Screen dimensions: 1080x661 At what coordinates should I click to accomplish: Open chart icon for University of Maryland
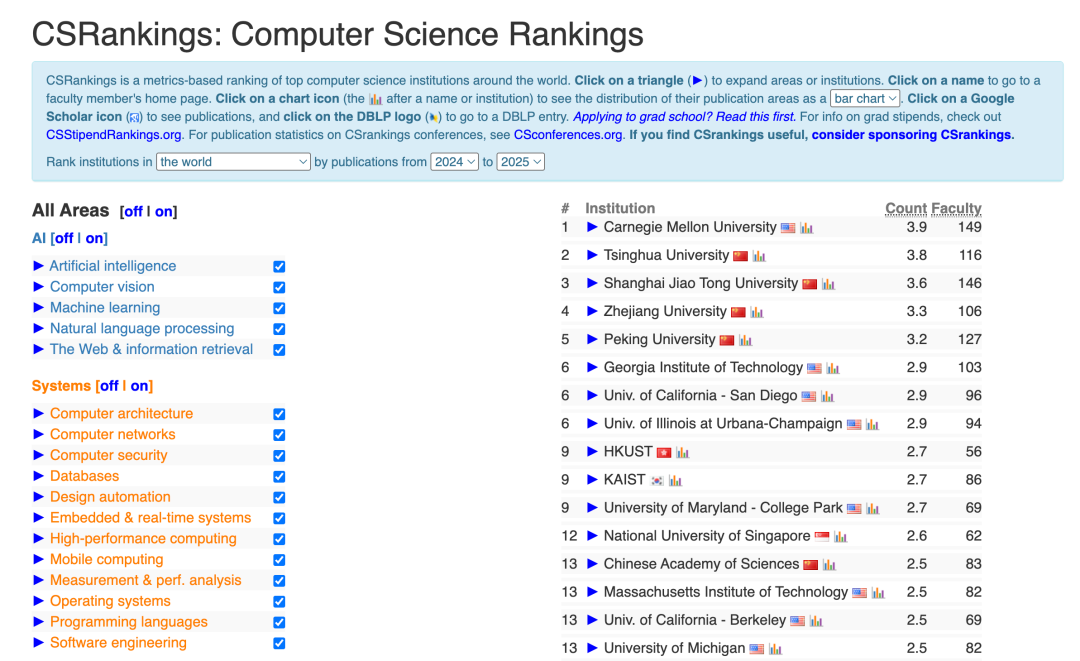pos(873,509)
